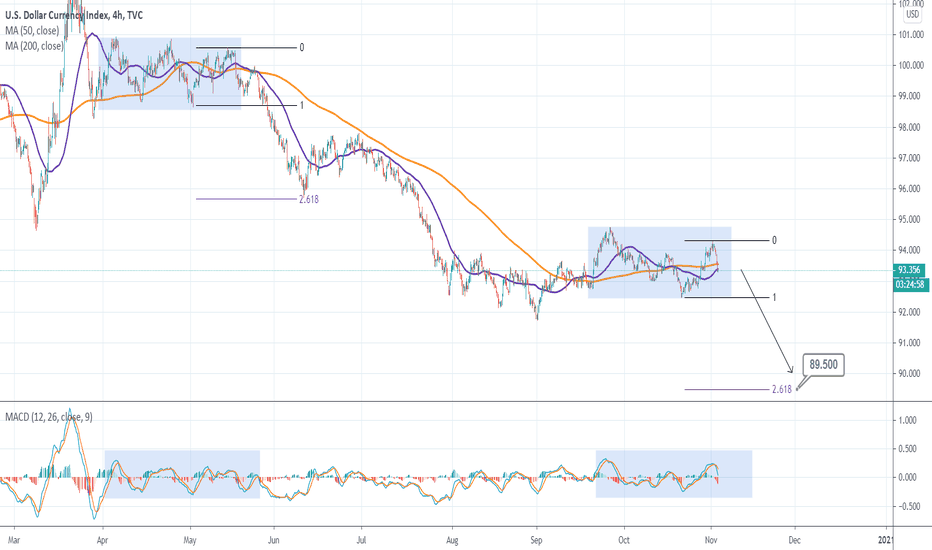The width and height of the screenshot is (932, 550).
Task: Click the 100.000 price axis label
Action: coord(911,65)
